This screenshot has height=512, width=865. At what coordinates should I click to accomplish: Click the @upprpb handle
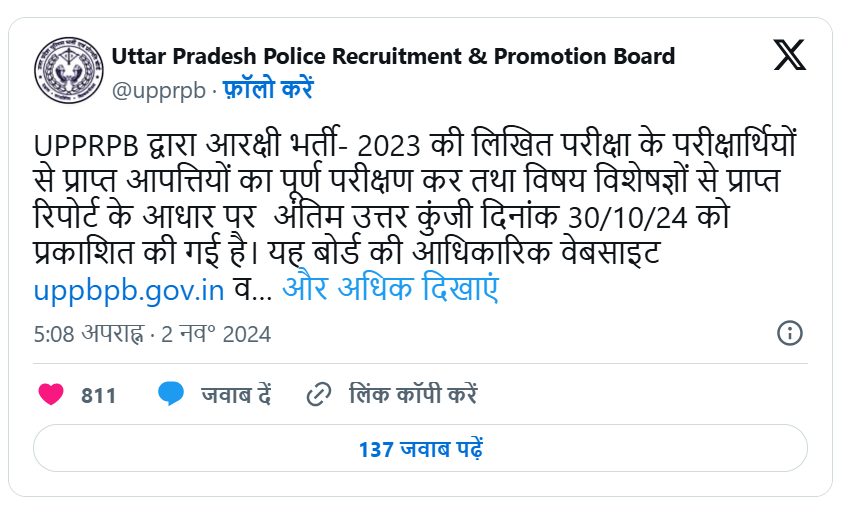point(158,89)
